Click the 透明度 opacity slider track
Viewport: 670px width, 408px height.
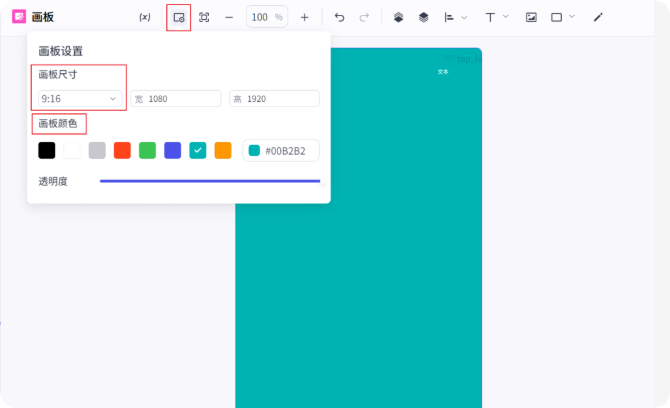pos(210,181)
